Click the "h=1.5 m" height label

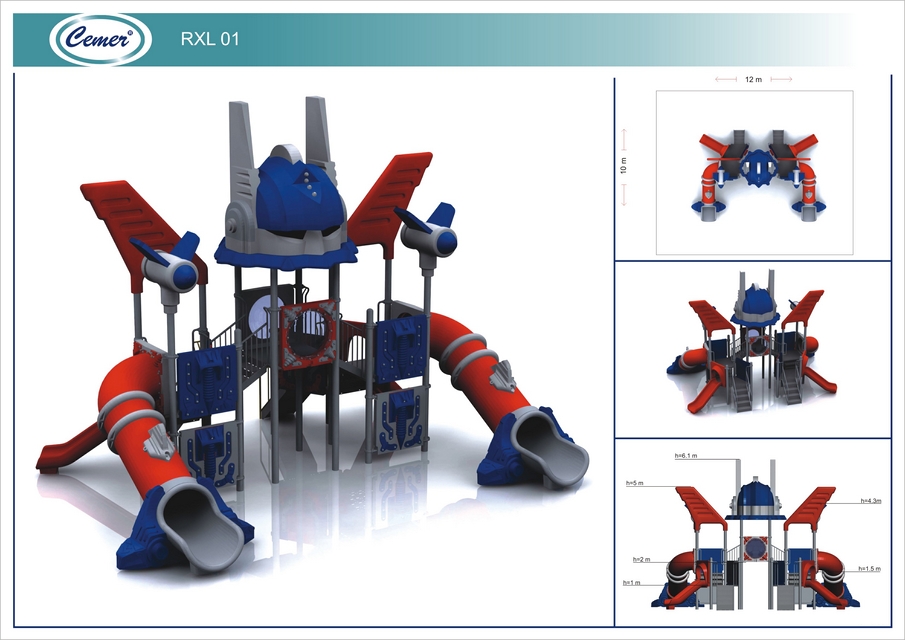pos(870,568)
